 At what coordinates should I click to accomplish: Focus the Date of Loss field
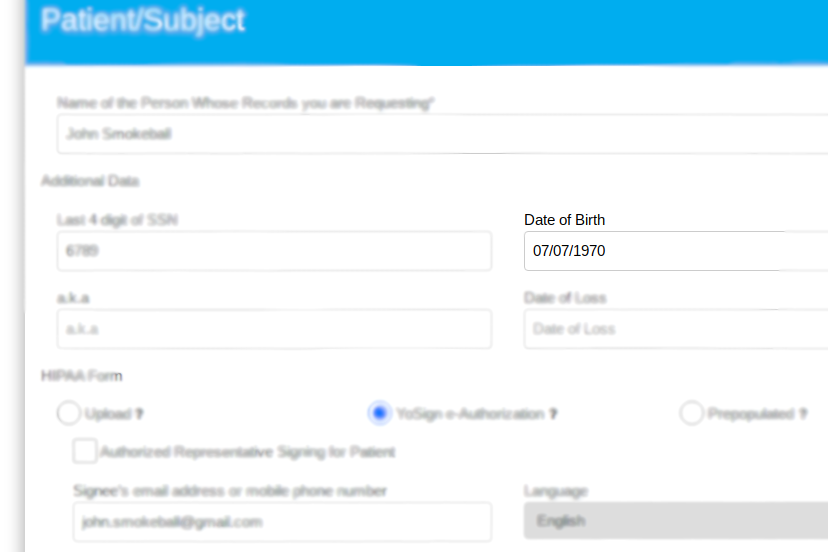[x=676, y=329]
